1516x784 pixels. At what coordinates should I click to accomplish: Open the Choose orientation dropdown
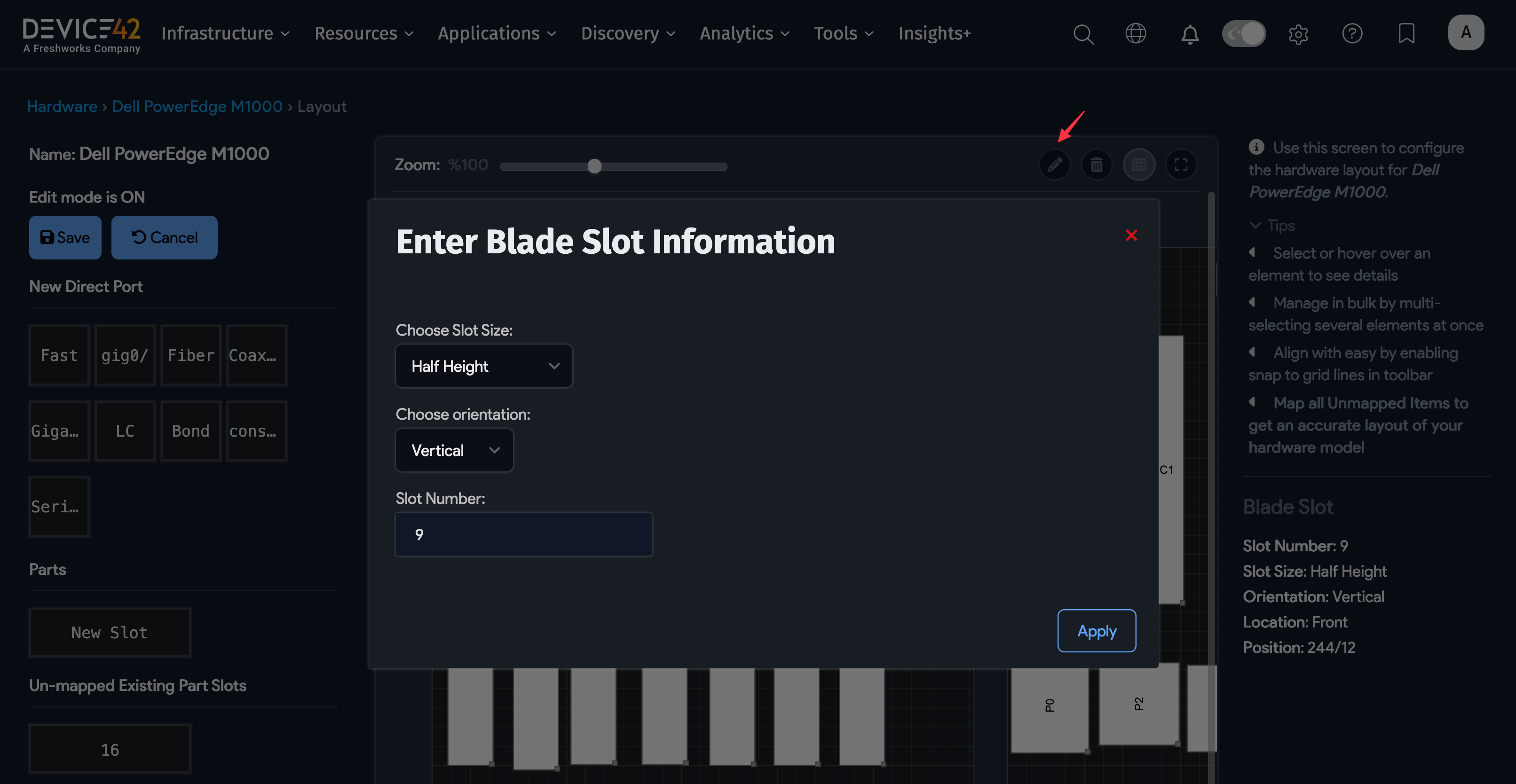point(454,450)
